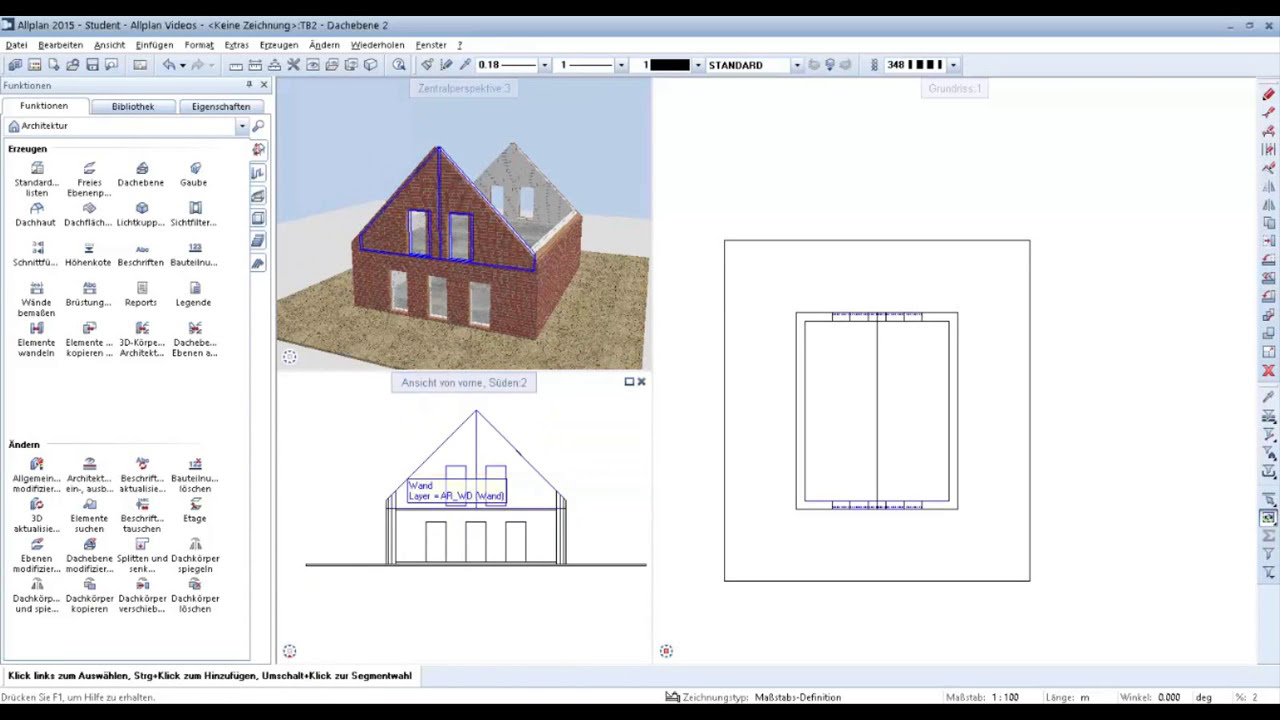Viewport: 1280px width, 720px height.
Task: Choose the Etage tool under Ändern
Action: tap(195, 511)
